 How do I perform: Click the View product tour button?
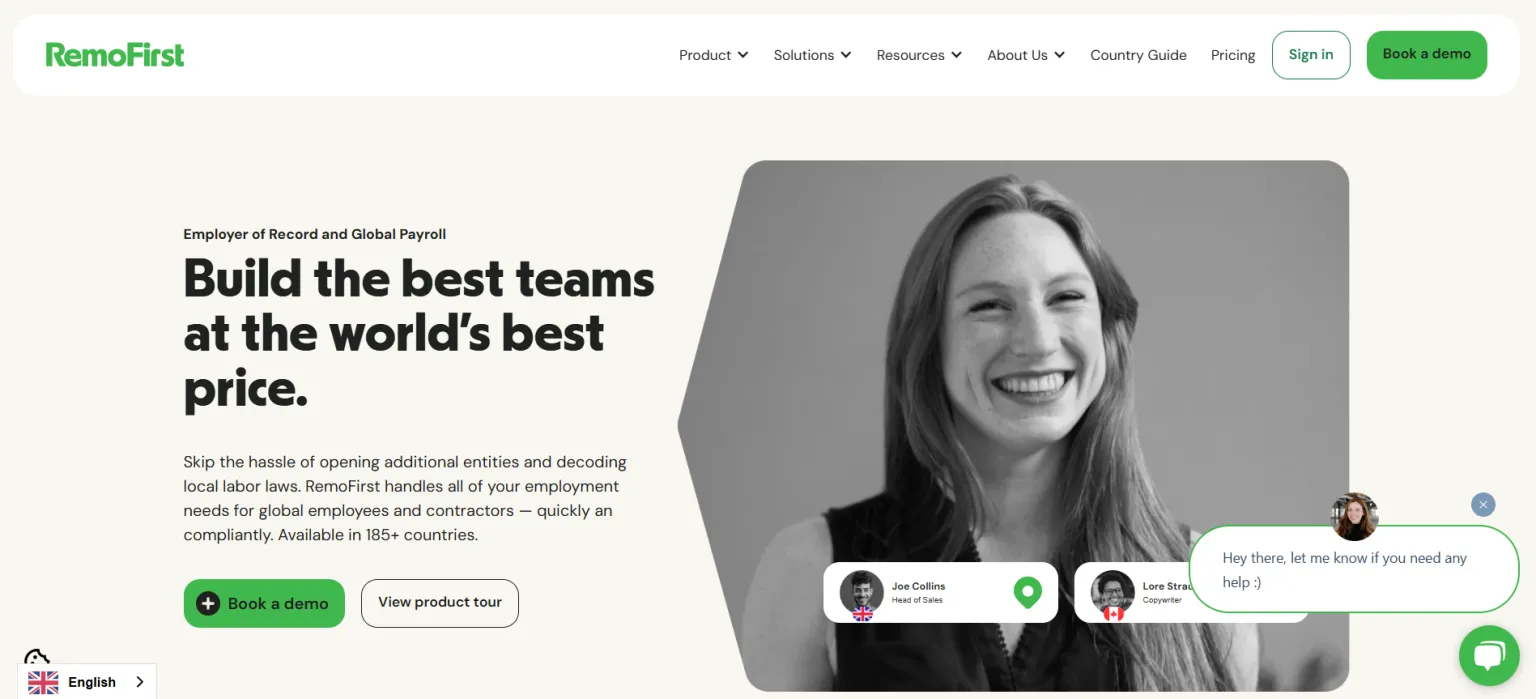pyautogui.click(x=440, y=603)
